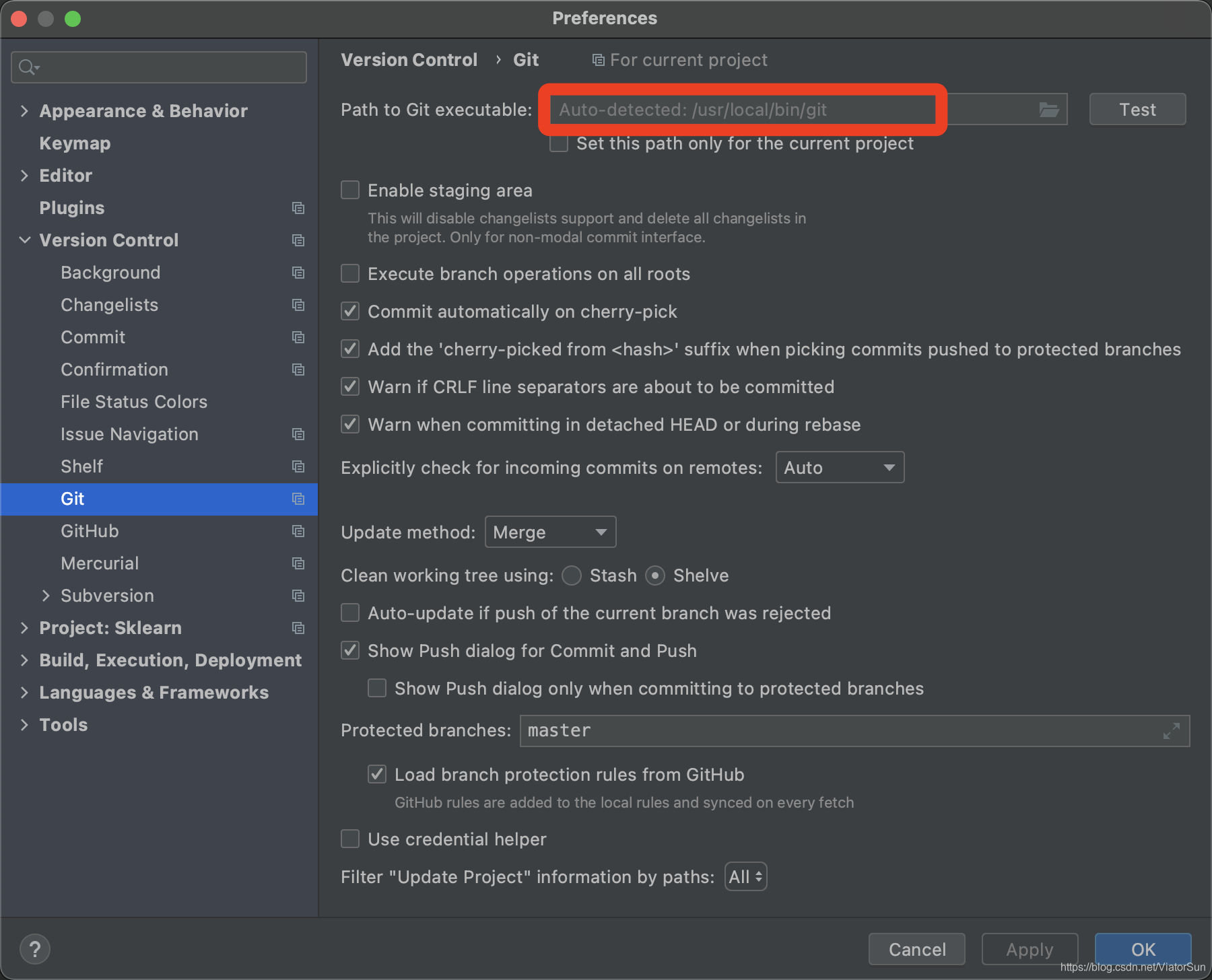Click the Test button
This screenshot has height=980, width=1212.
coord(1137,110)
